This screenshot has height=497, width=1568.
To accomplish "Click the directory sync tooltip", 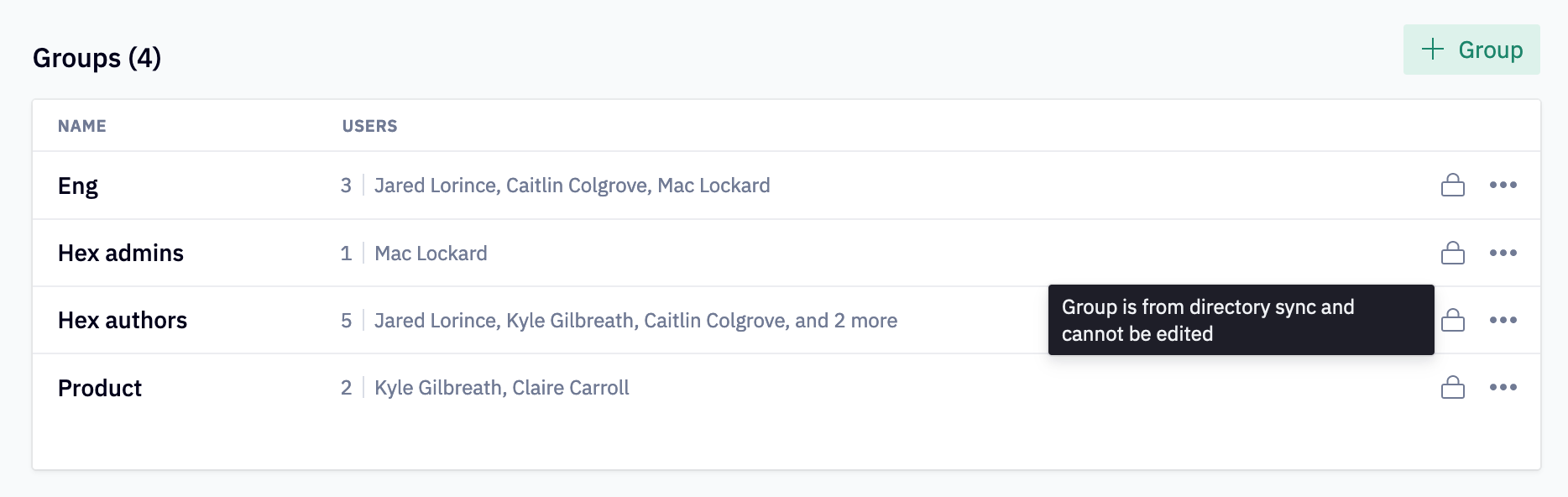I will (1241, 320).
